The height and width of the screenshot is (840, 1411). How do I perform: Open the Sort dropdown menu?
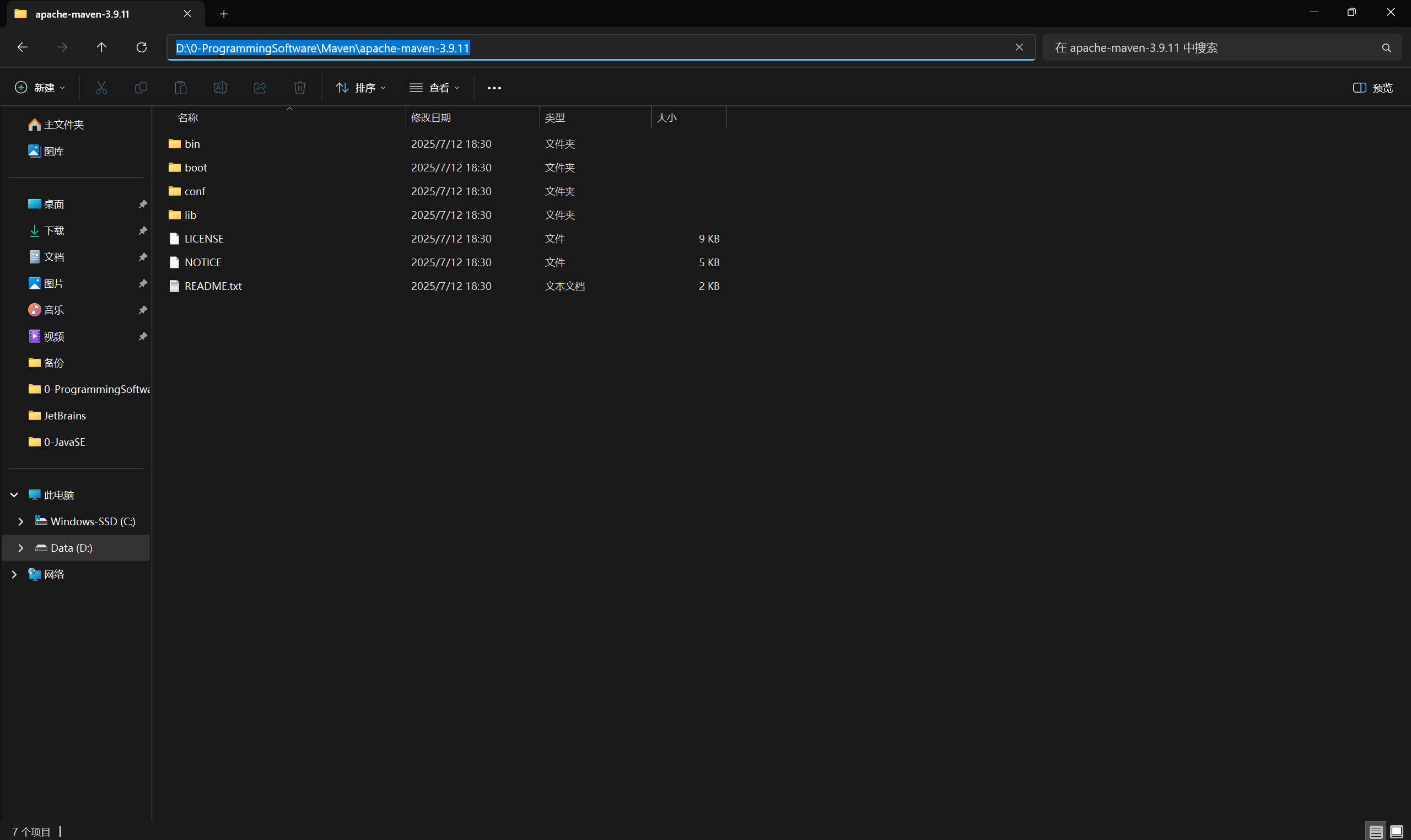tap(360, 88)
